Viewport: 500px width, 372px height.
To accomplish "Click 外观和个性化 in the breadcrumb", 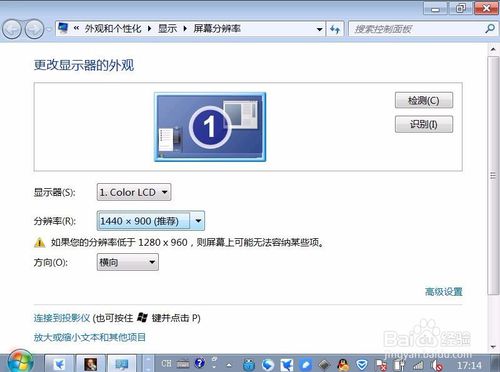I will [113, 29].
